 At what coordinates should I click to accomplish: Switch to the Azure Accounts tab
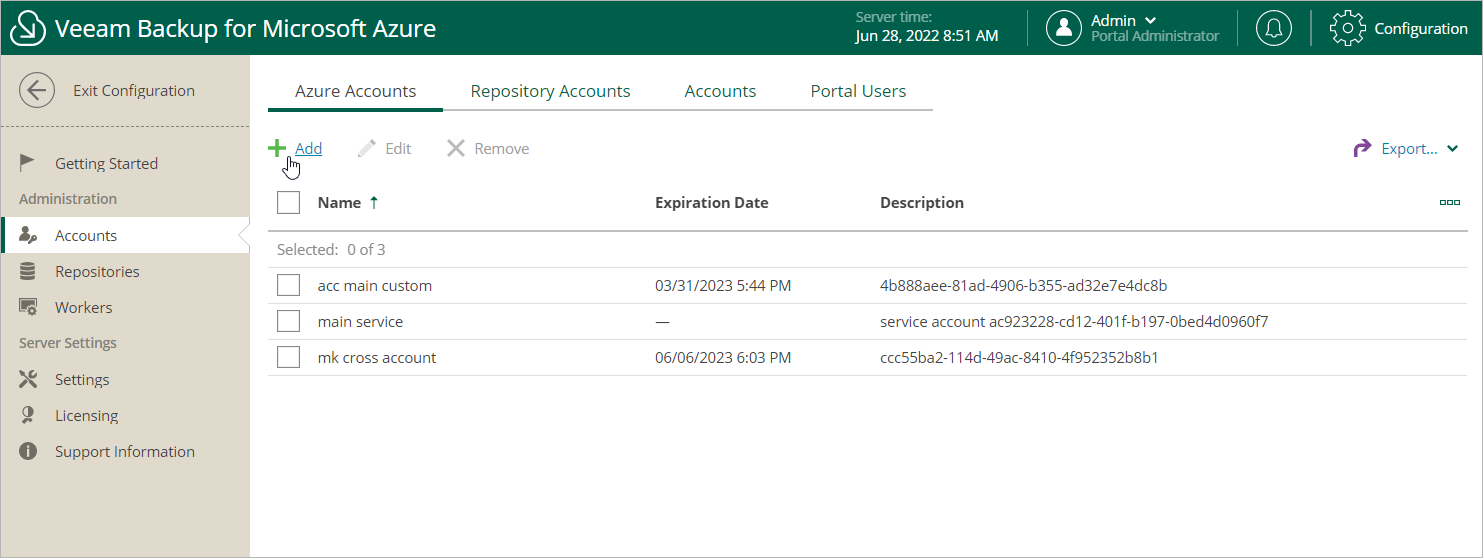[x=355, y=91]
